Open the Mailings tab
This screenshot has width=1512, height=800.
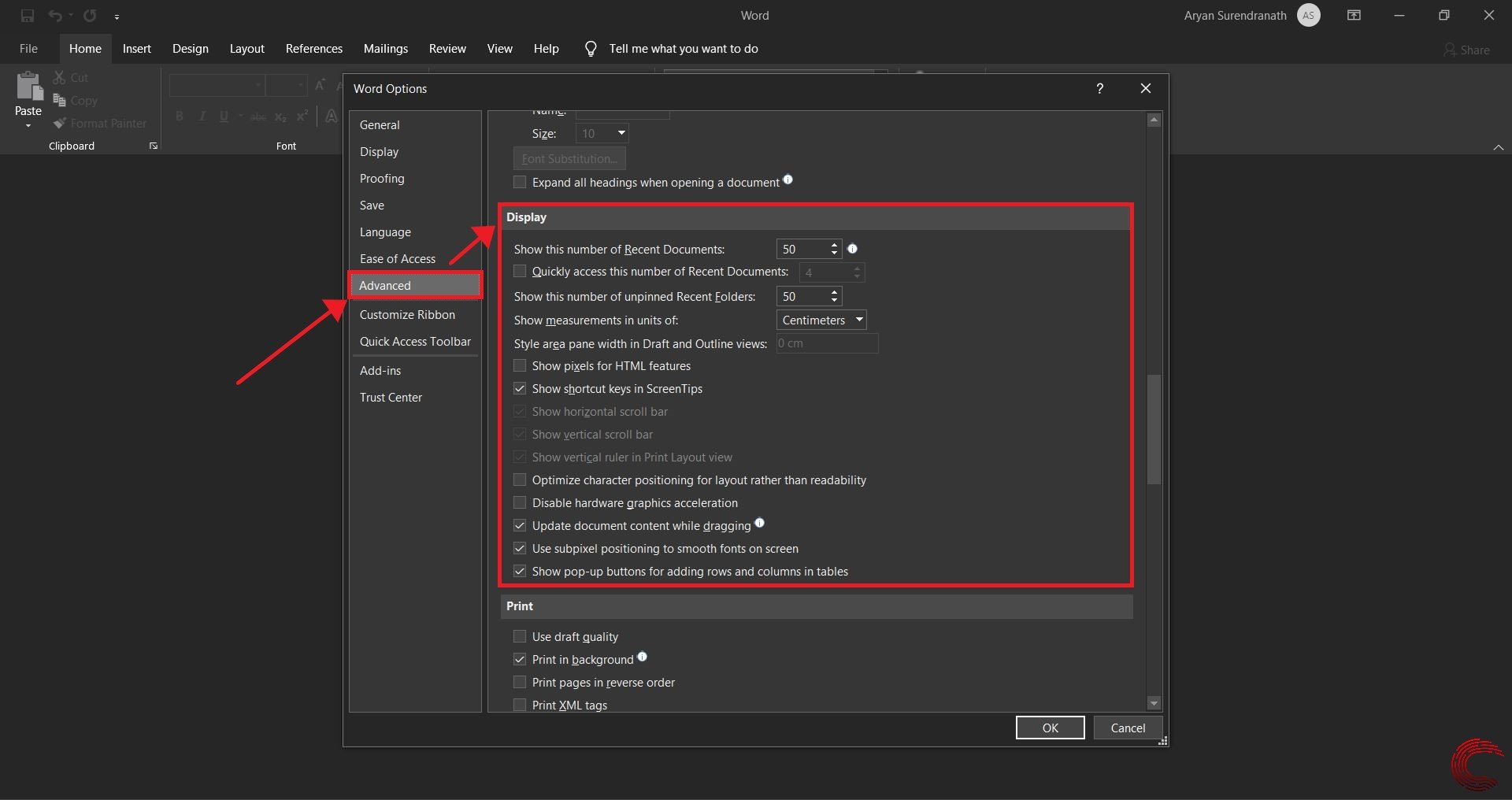click(385, 48)
